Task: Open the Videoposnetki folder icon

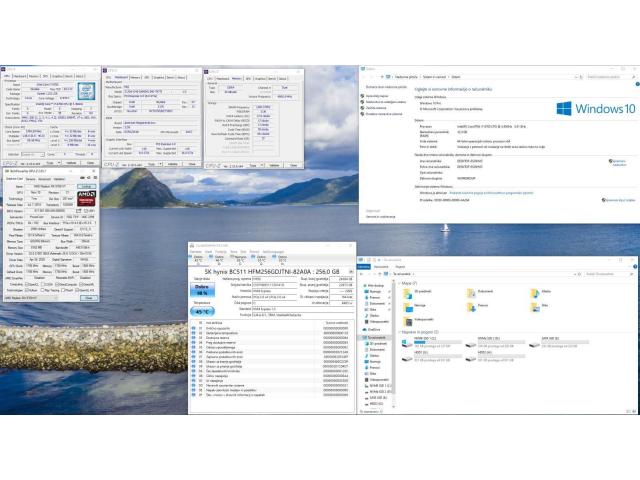Action: tap(408, 322)
